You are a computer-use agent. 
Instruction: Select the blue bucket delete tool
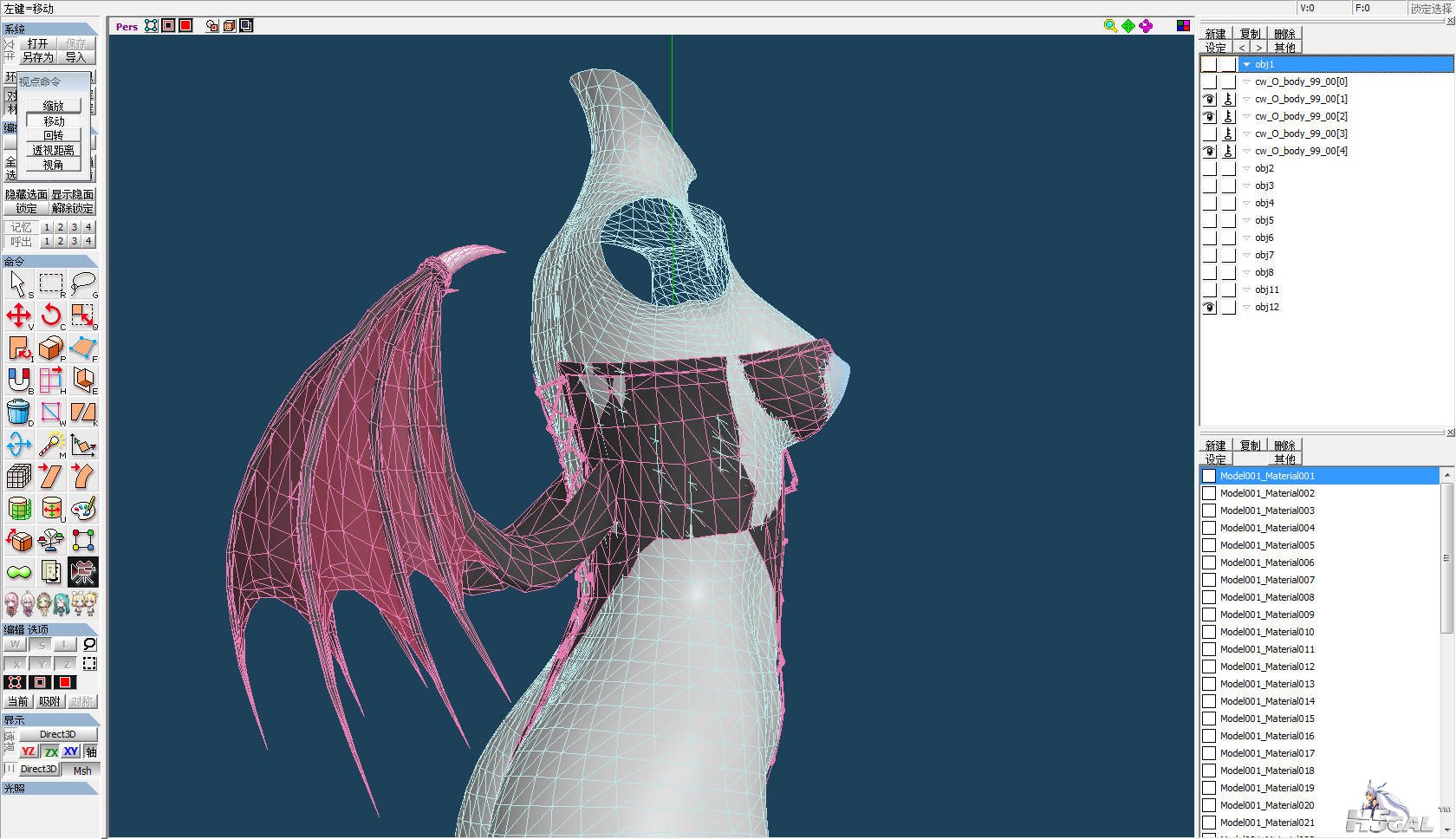coord(18,413)
